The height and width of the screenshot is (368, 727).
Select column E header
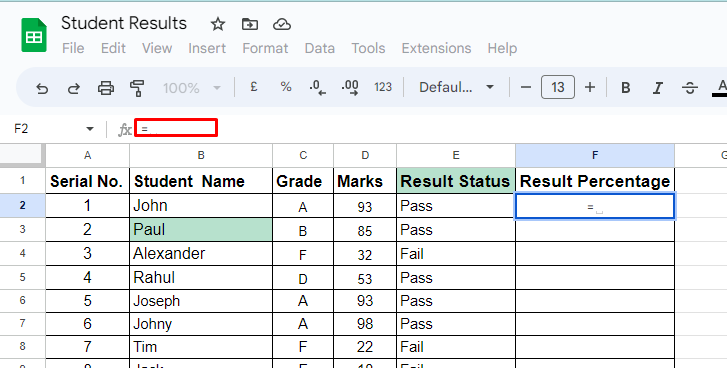(x=456, y=155)
